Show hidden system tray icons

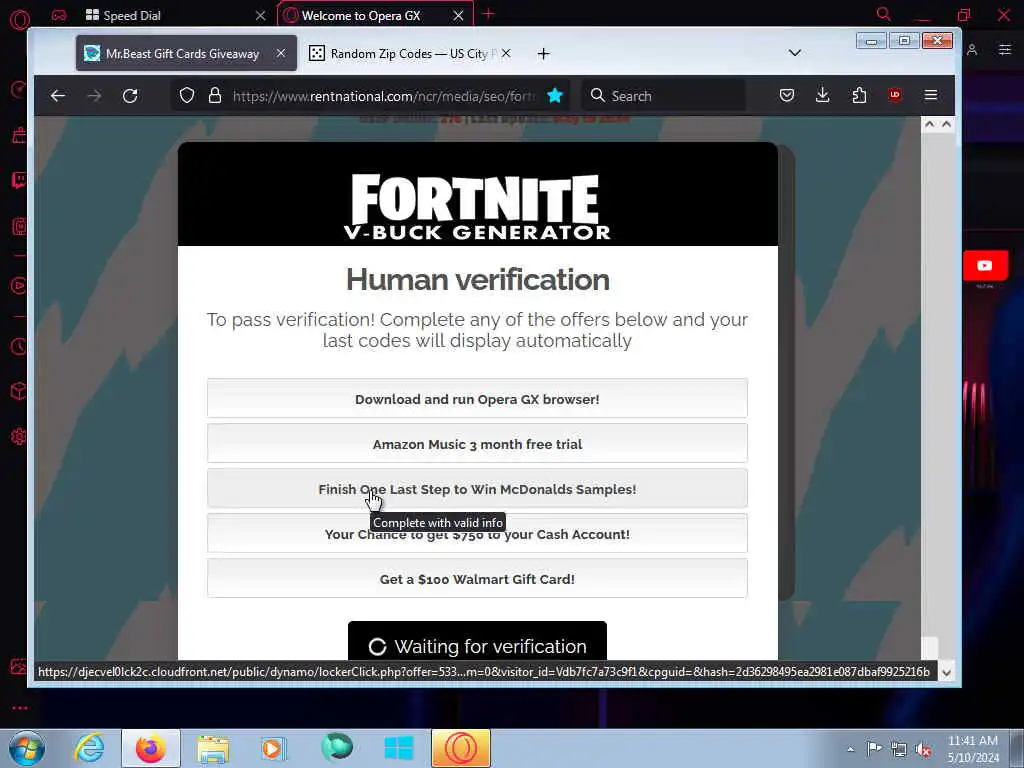coord(850,749)
